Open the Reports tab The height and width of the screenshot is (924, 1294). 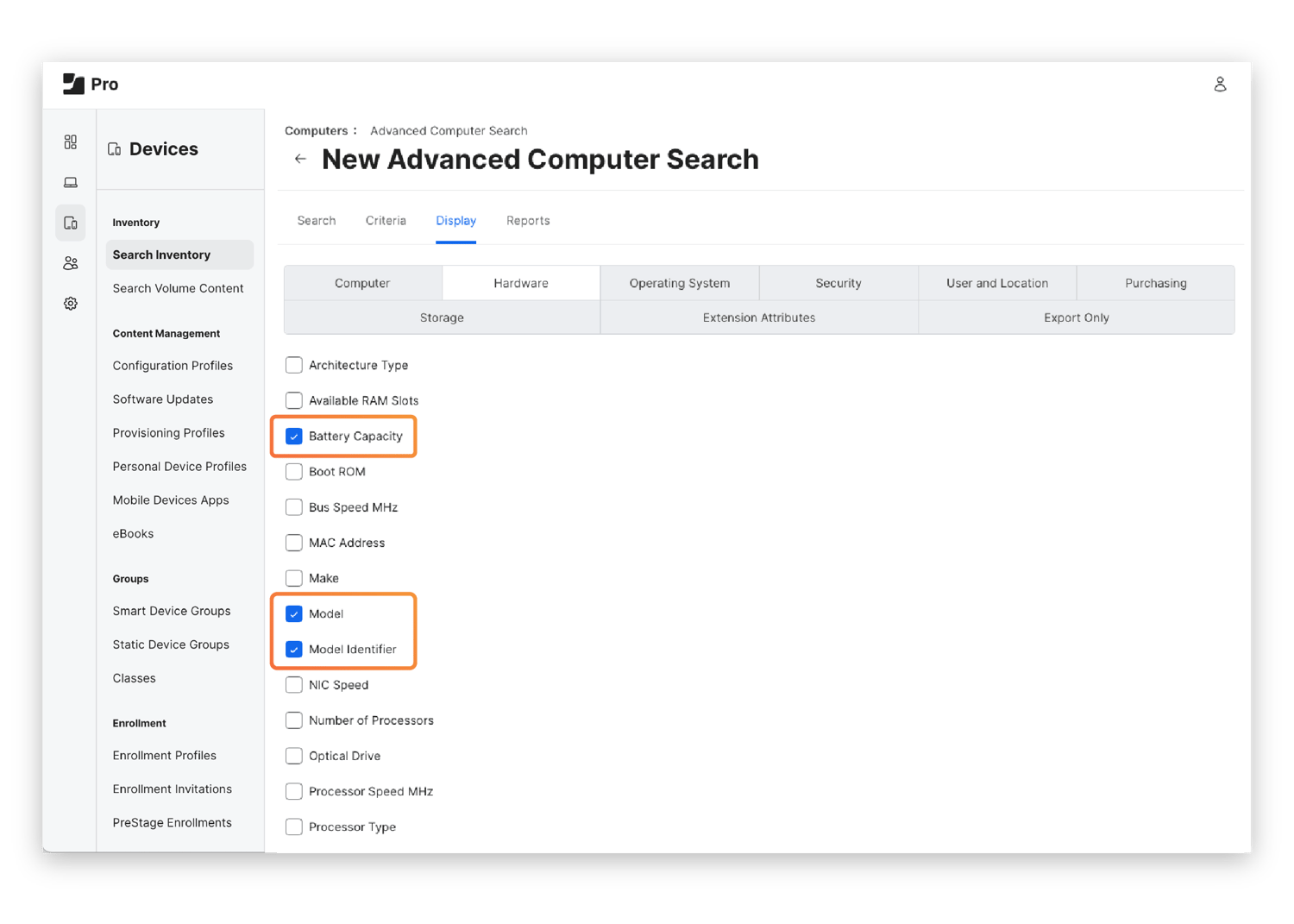pyautogui.click(x=528, y=221)
